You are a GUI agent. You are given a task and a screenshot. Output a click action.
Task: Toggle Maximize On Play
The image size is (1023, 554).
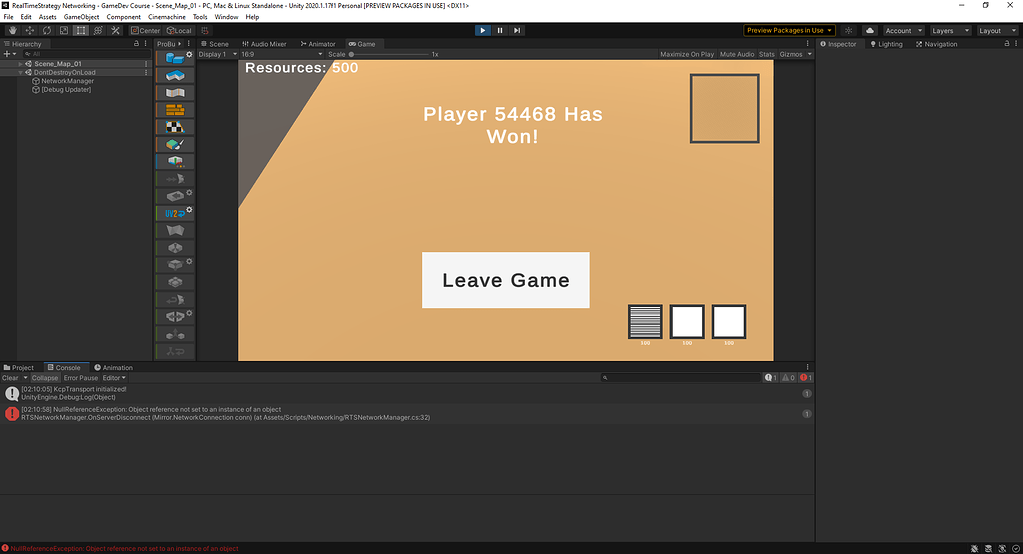tap(687, 54)
